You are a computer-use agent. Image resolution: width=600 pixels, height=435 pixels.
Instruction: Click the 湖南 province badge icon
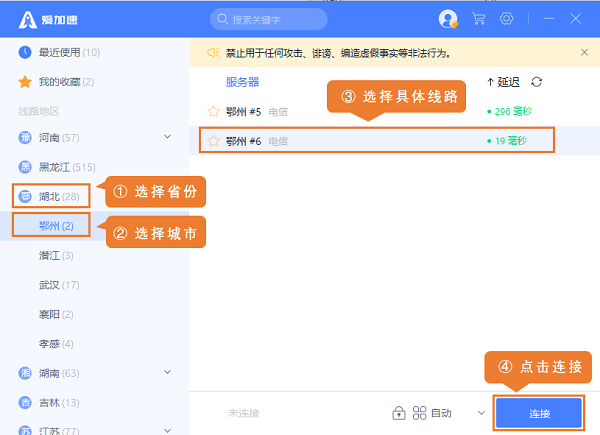[25, 373]
